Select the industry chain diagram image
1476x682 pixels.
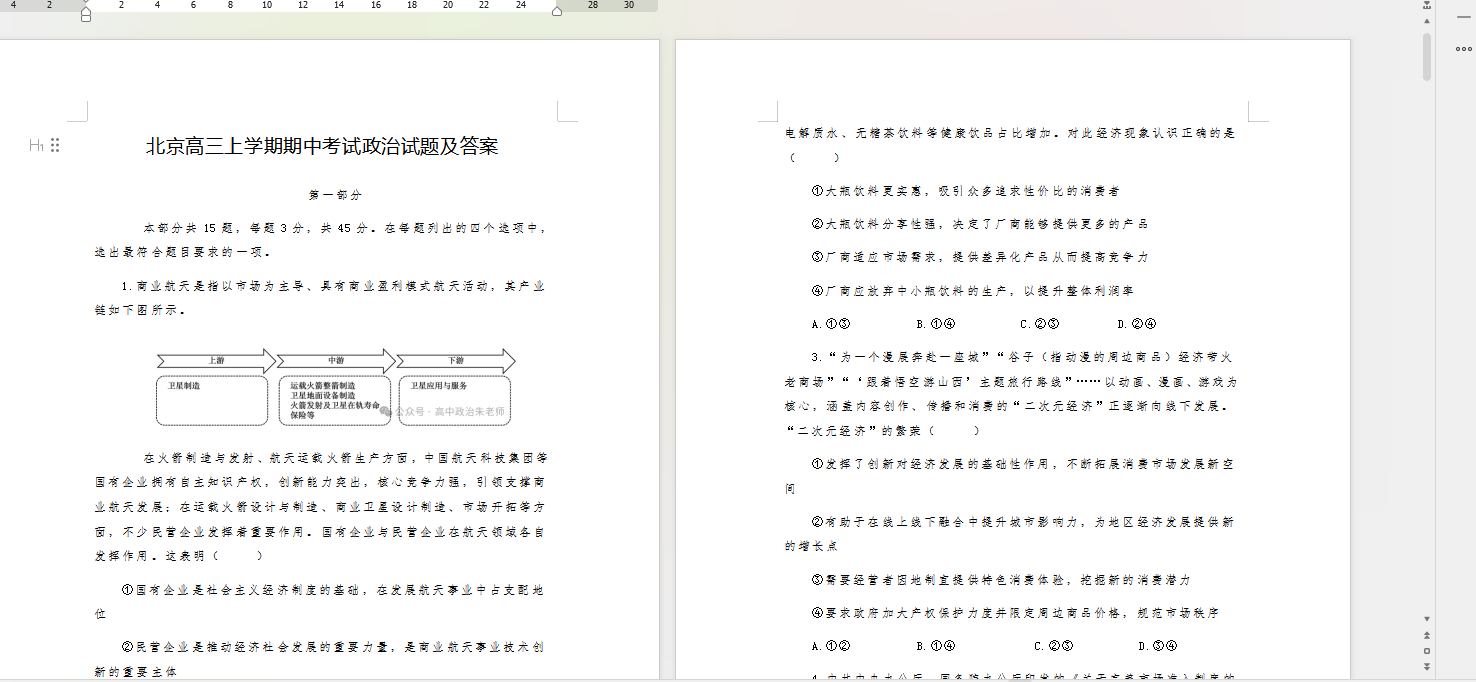pos(334,387)
